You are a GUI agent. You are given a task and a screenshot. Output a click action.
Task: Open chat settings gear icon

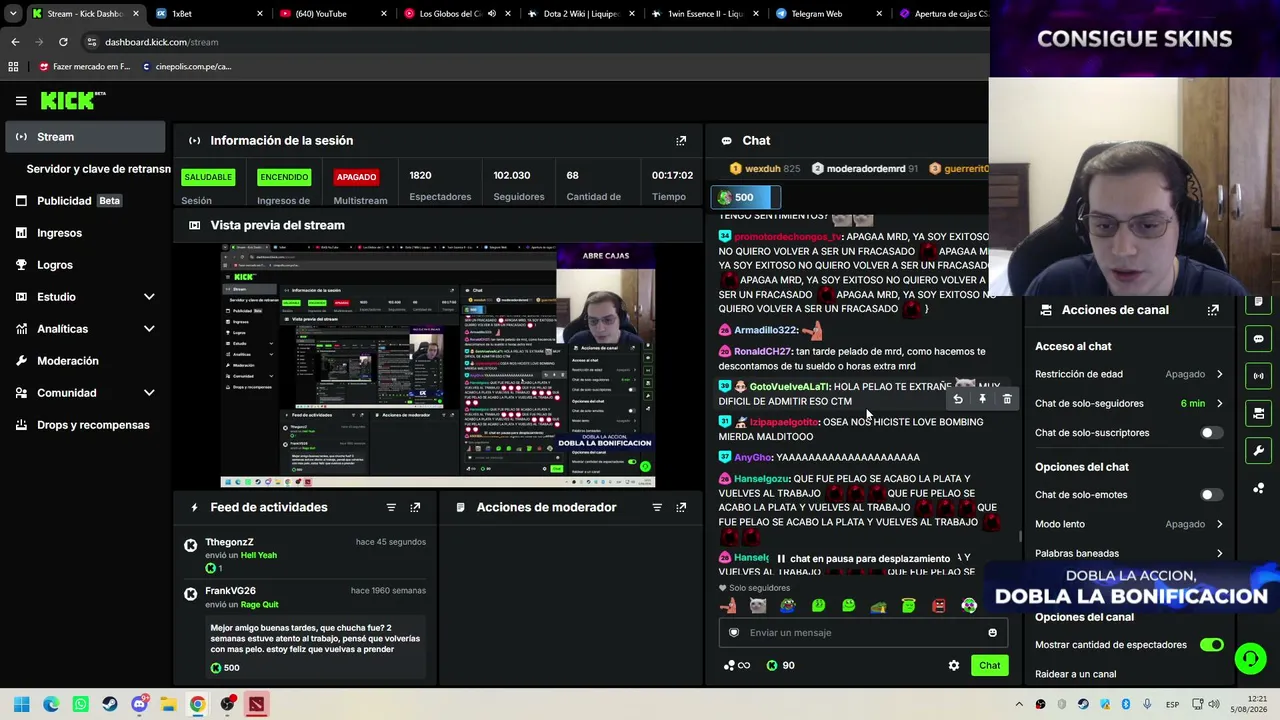point(954,665)
